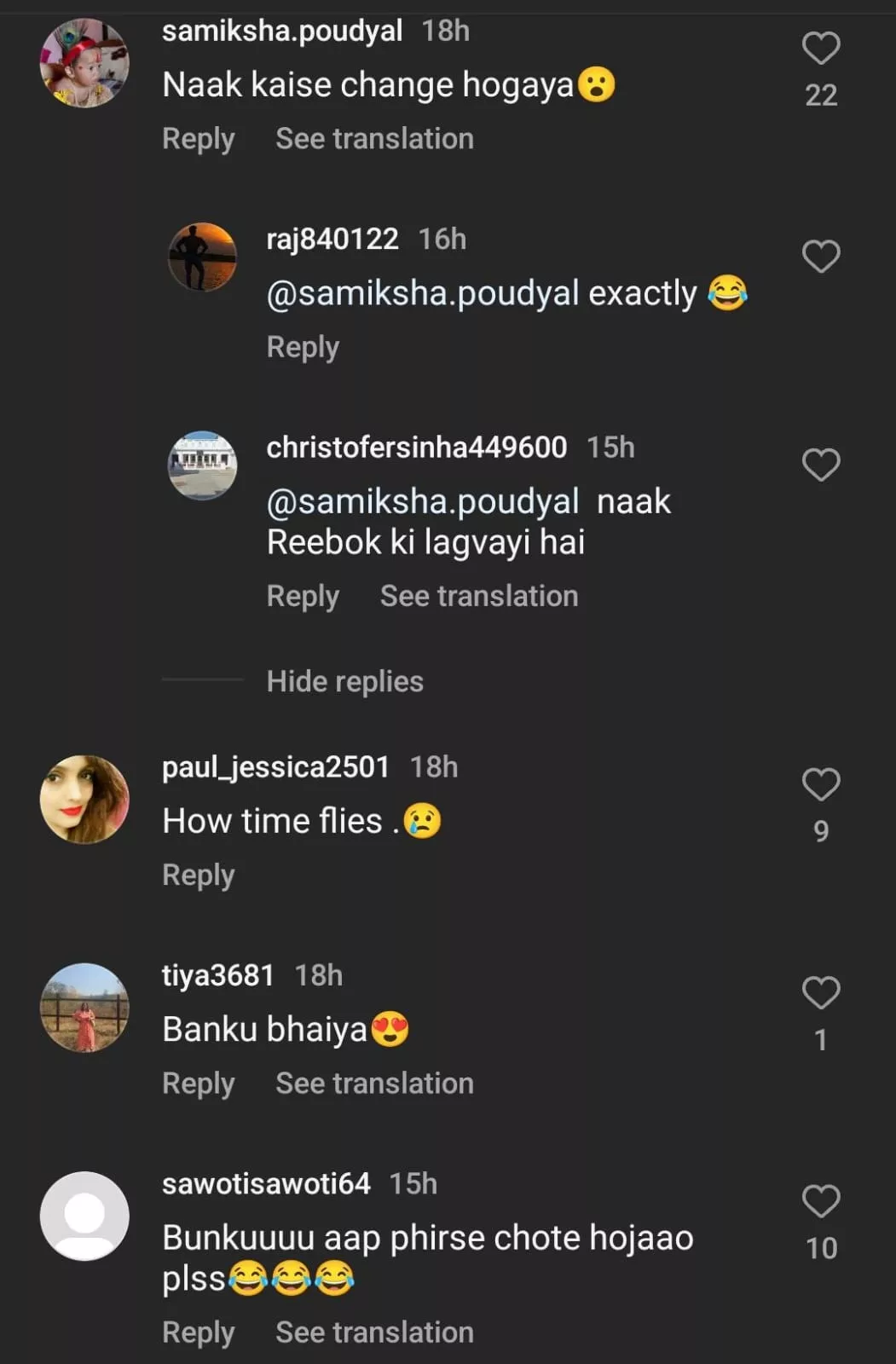The height and width of the screenshot is (1364, 896).
Task: Reply to paul_jessica2501's comment
Action: click(x=198, y=875)
